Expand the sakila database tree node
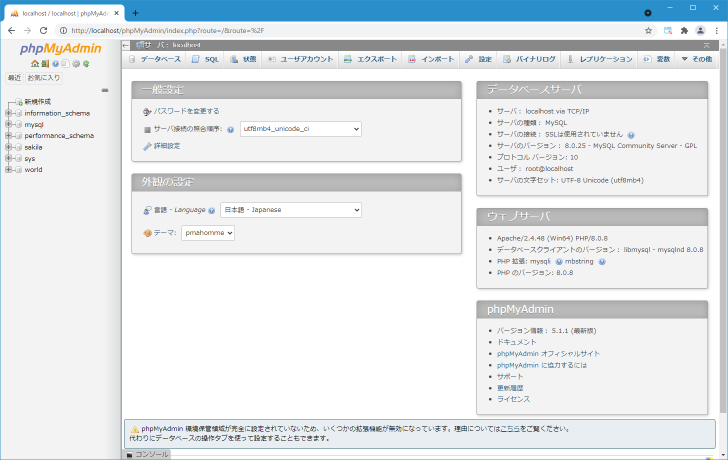Image resolution: width=728 pixels, height=460 pixels. click(8, 147)
